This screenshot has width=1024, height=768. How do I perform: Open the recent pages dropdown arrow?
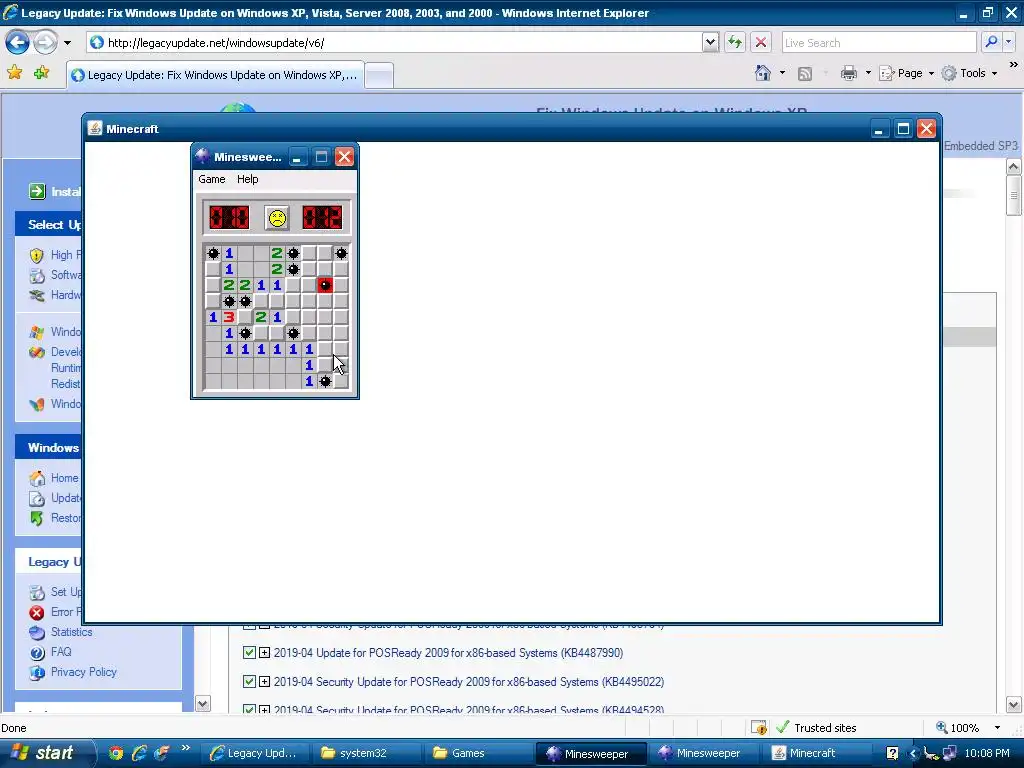click(x=67, y=43)
